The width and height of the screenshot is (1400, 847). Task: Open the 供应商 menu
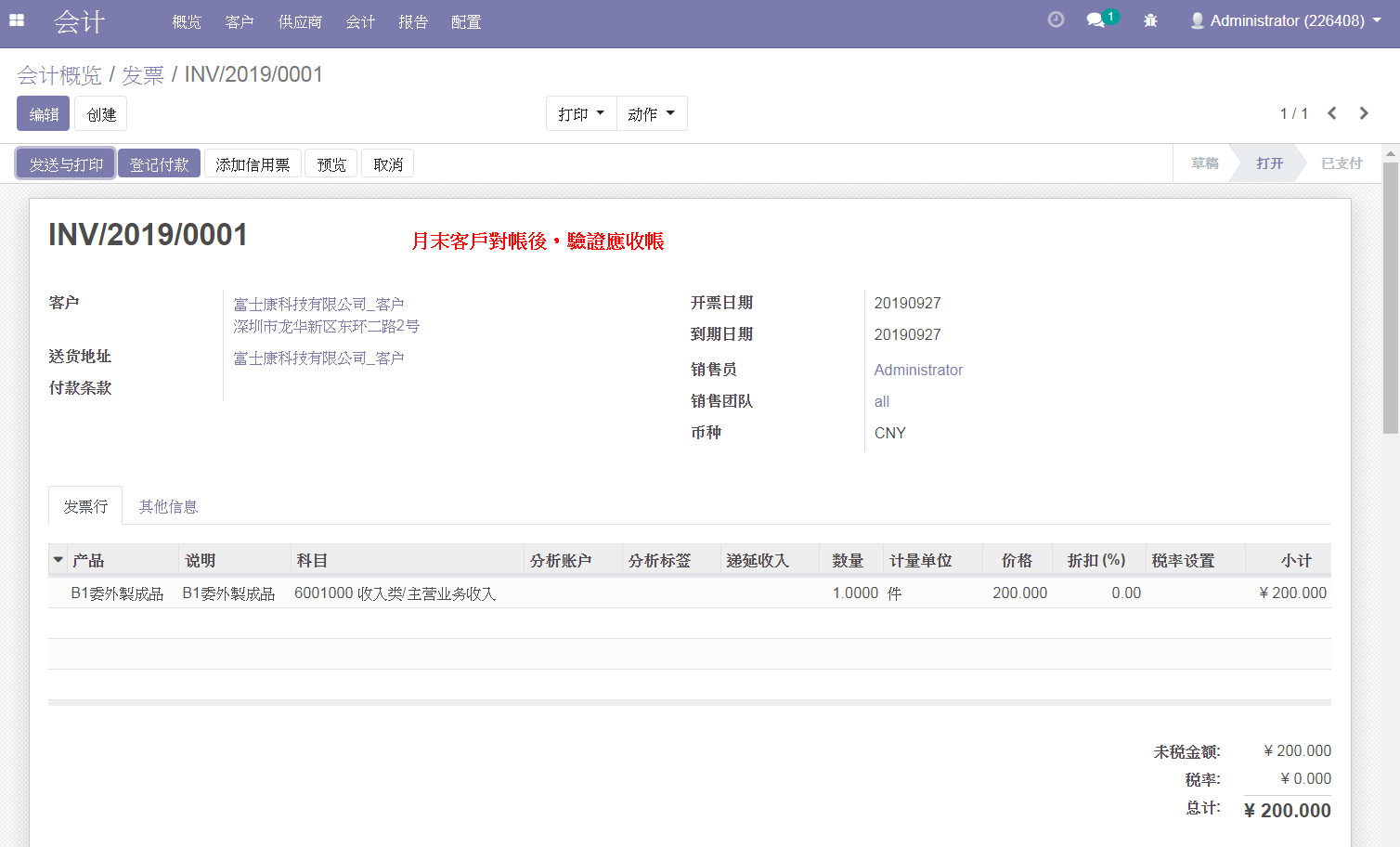300,21
